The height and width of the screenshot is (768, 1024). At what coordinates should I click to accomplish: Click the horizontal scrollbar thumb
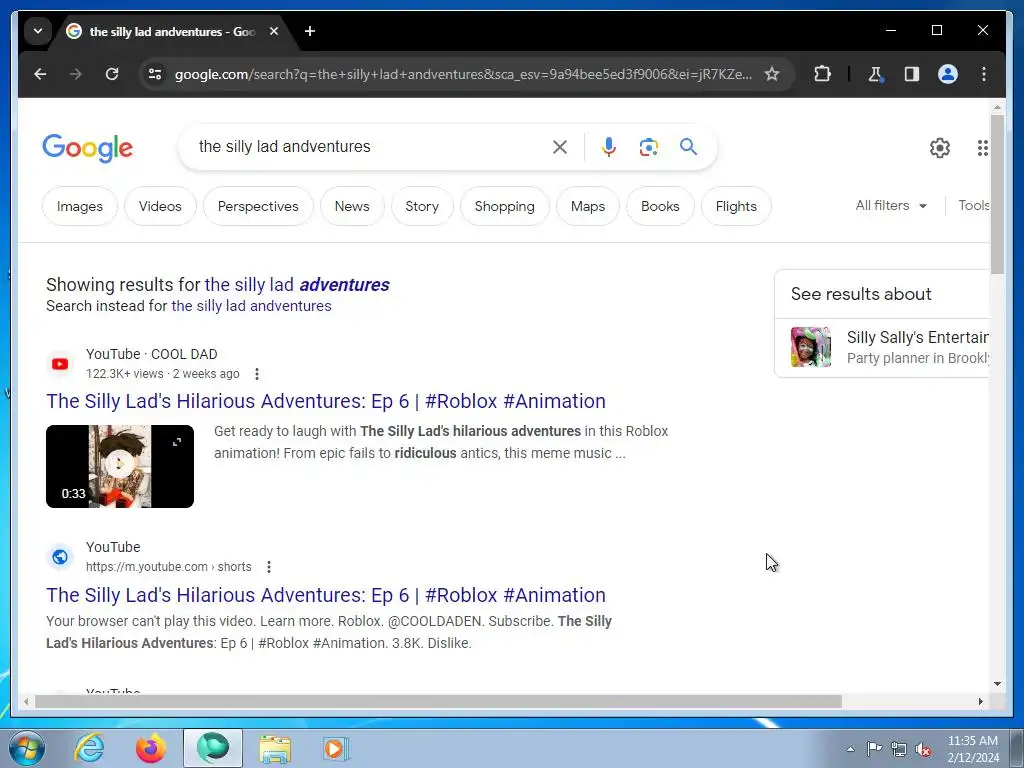coord(438,701)
